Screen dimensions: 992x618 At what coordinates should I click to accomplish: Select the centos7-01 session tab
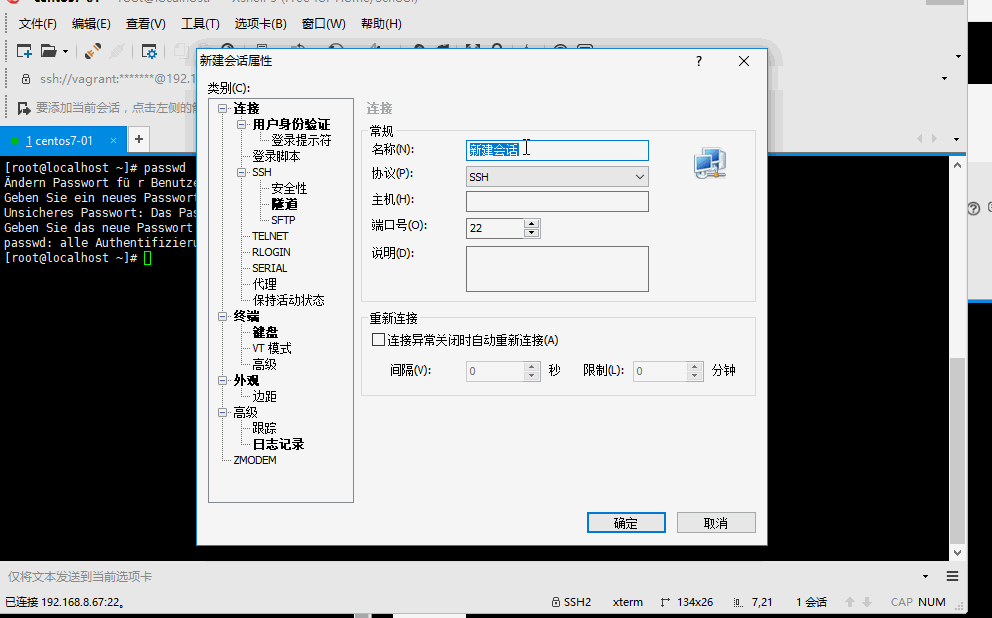[62, 140]
